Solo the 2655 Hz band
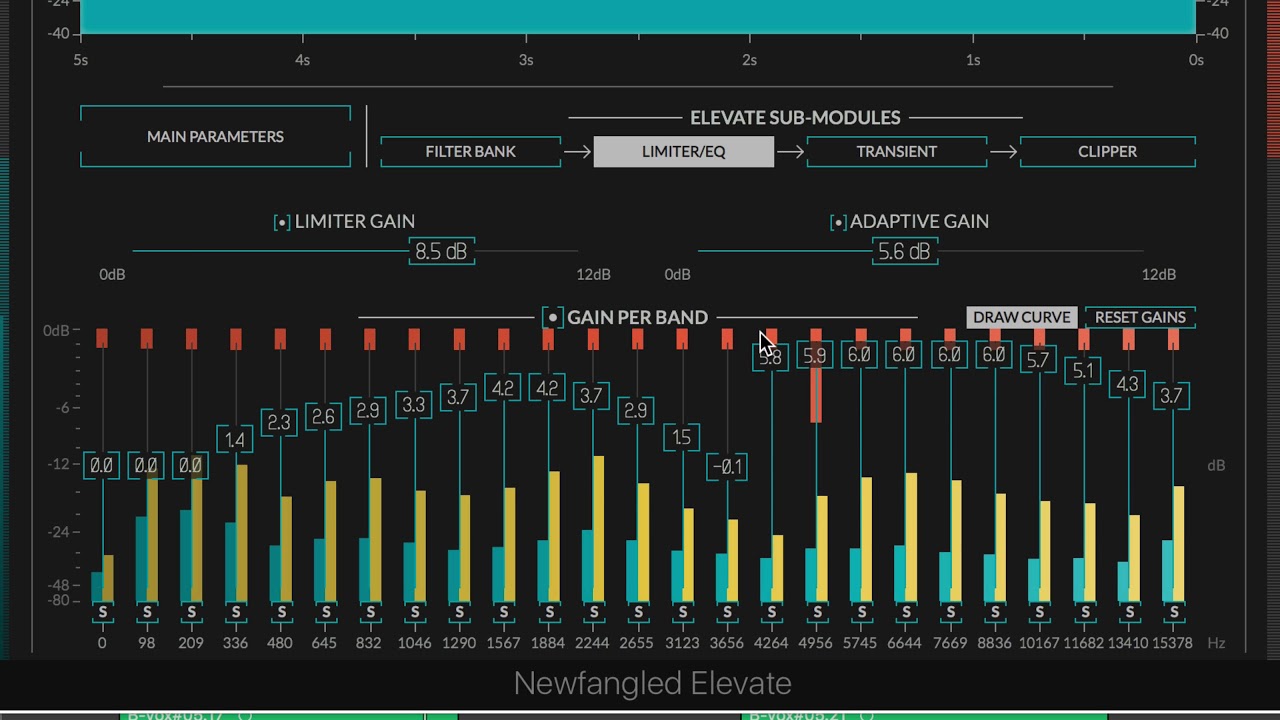The width and height of the screenshot is (1280, 720). tap(638, 612)
